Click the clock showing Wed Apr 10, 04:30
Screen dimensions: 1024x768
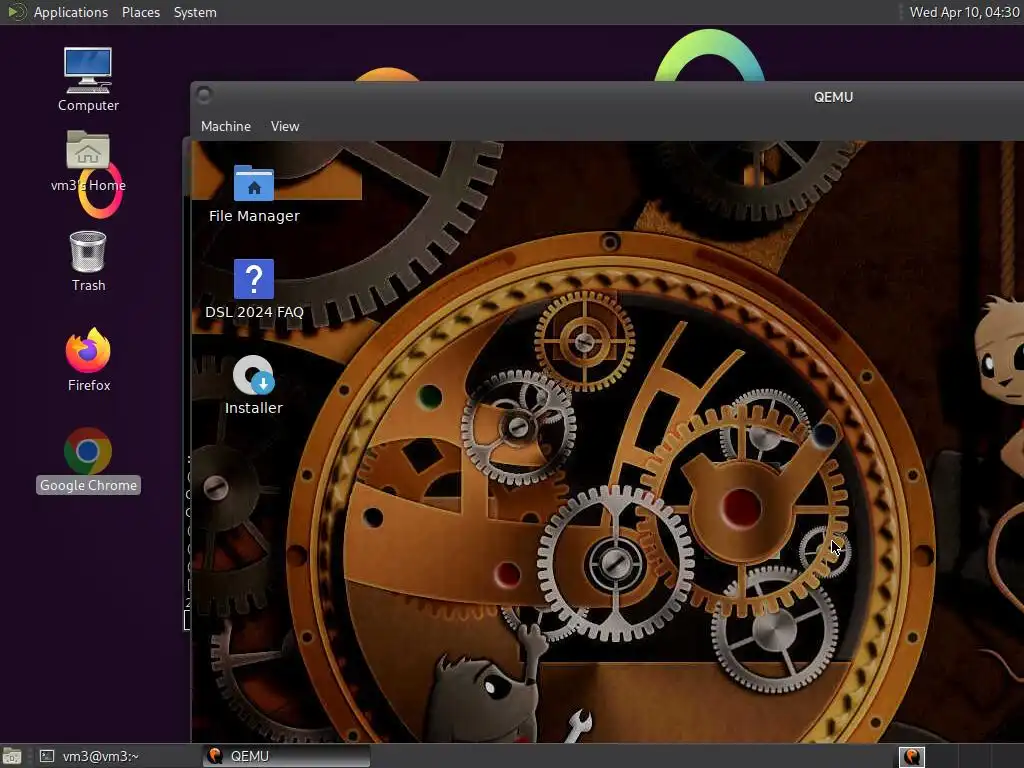pos(965,12)
